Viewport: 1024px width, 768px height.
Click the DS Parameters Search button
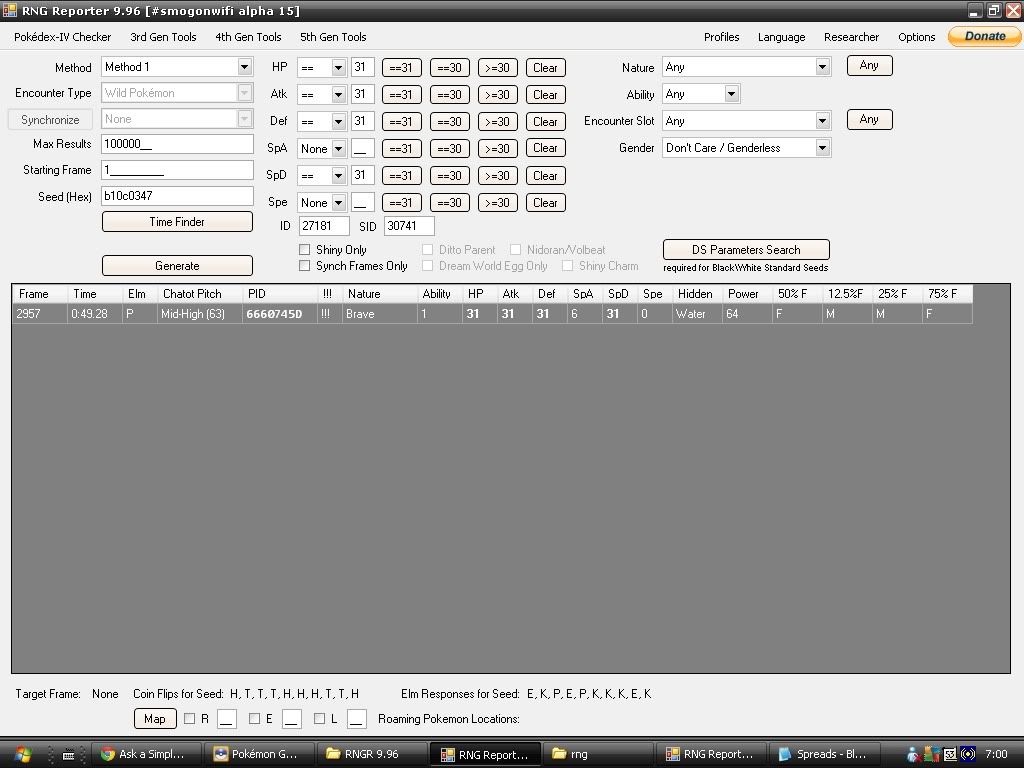pos(746,250)
